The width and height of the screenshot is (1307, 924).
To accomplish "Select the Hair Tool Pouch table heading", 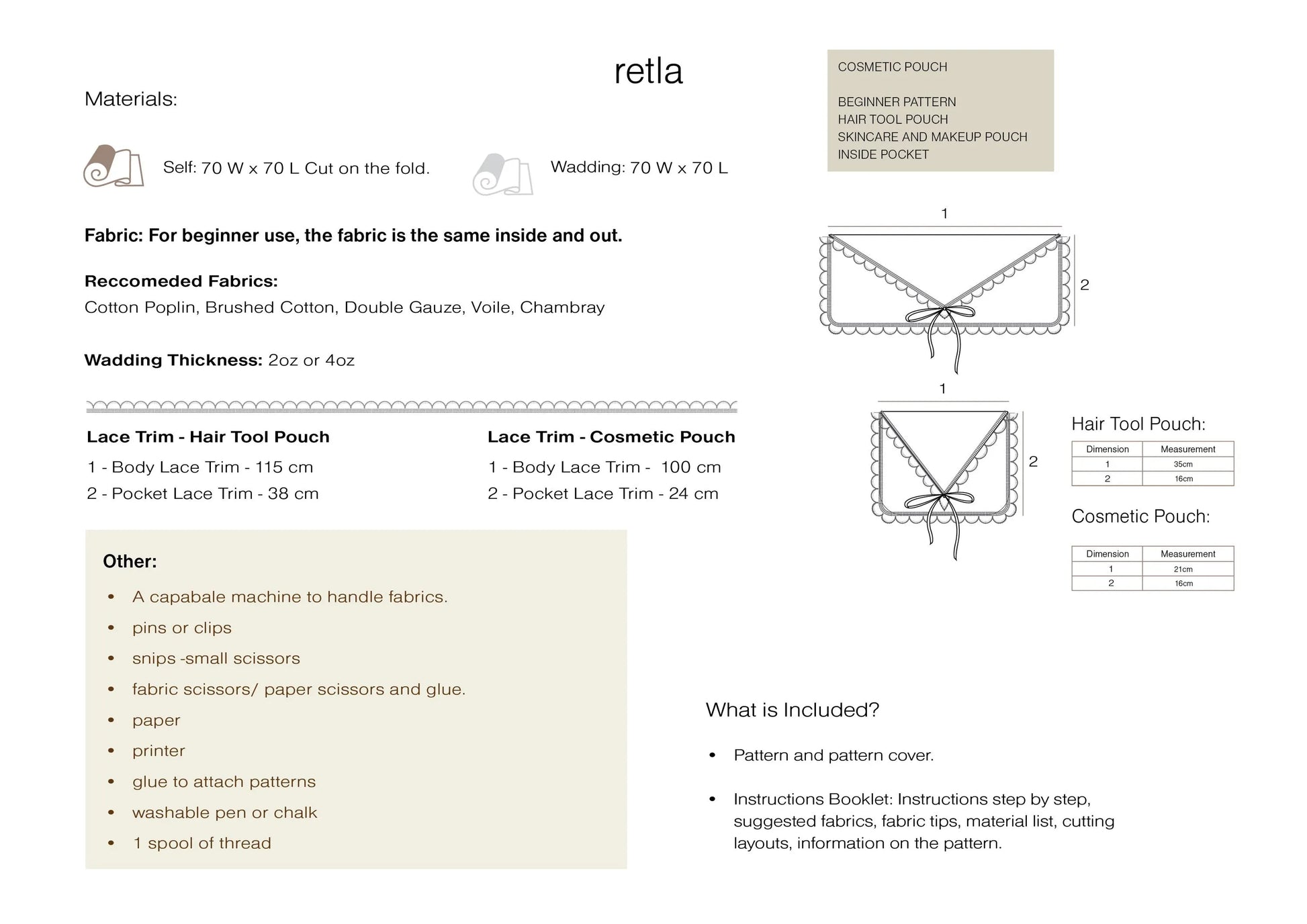I will coord(1138,424).
